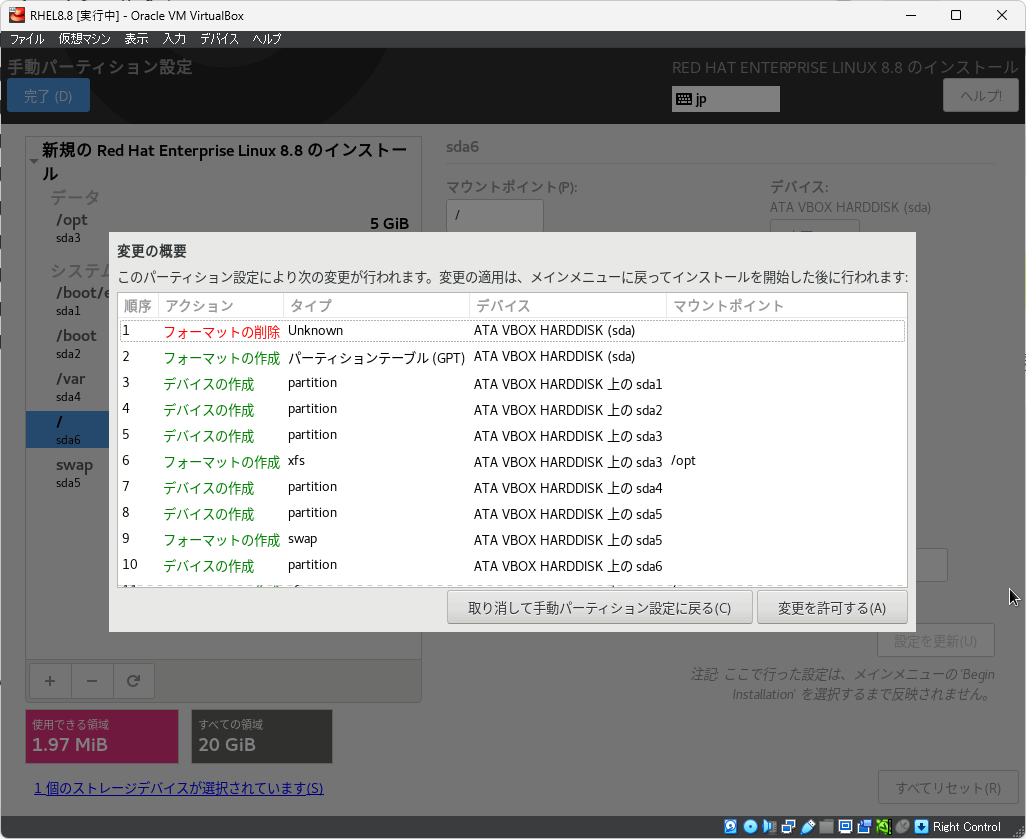Open the 入力 menu
The height and width of the screenshot is (839, 1026).
[x=174, y=39]
